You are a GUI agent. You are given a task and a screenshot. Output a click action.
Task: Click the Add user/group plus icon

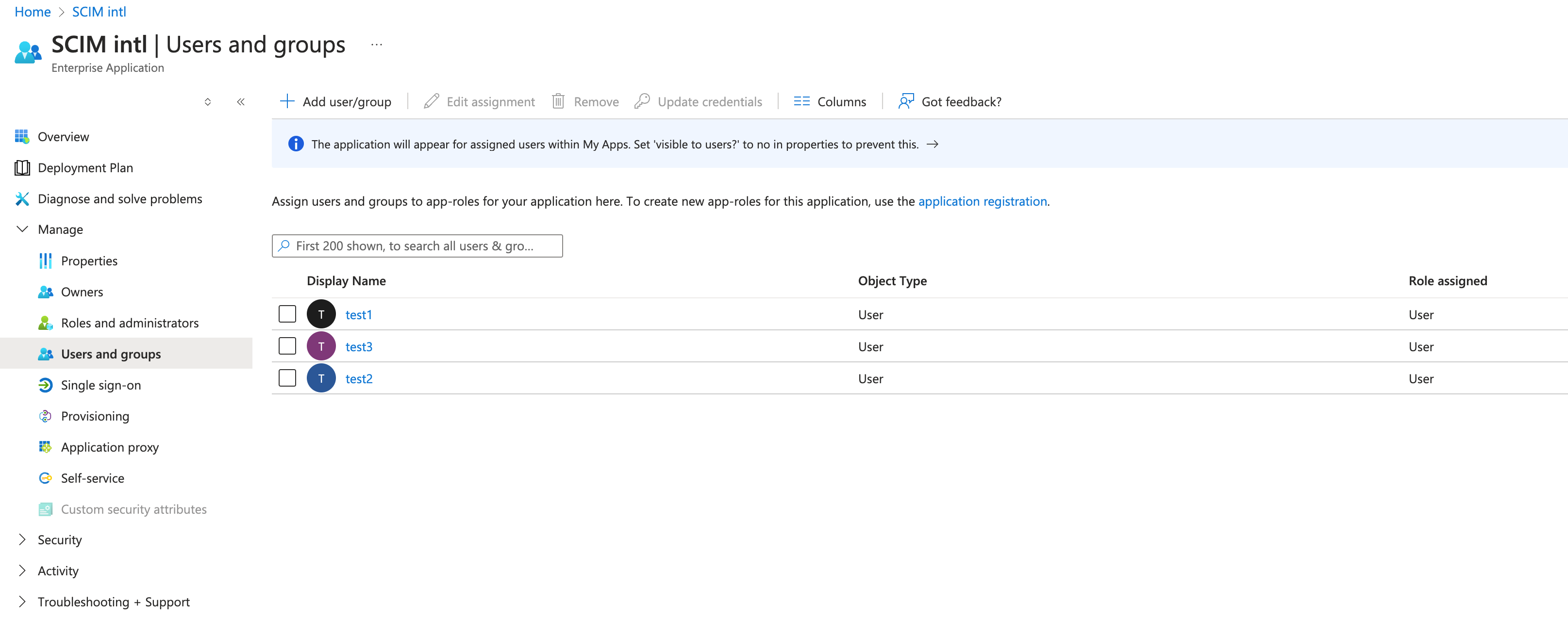(x=287, y=101)
